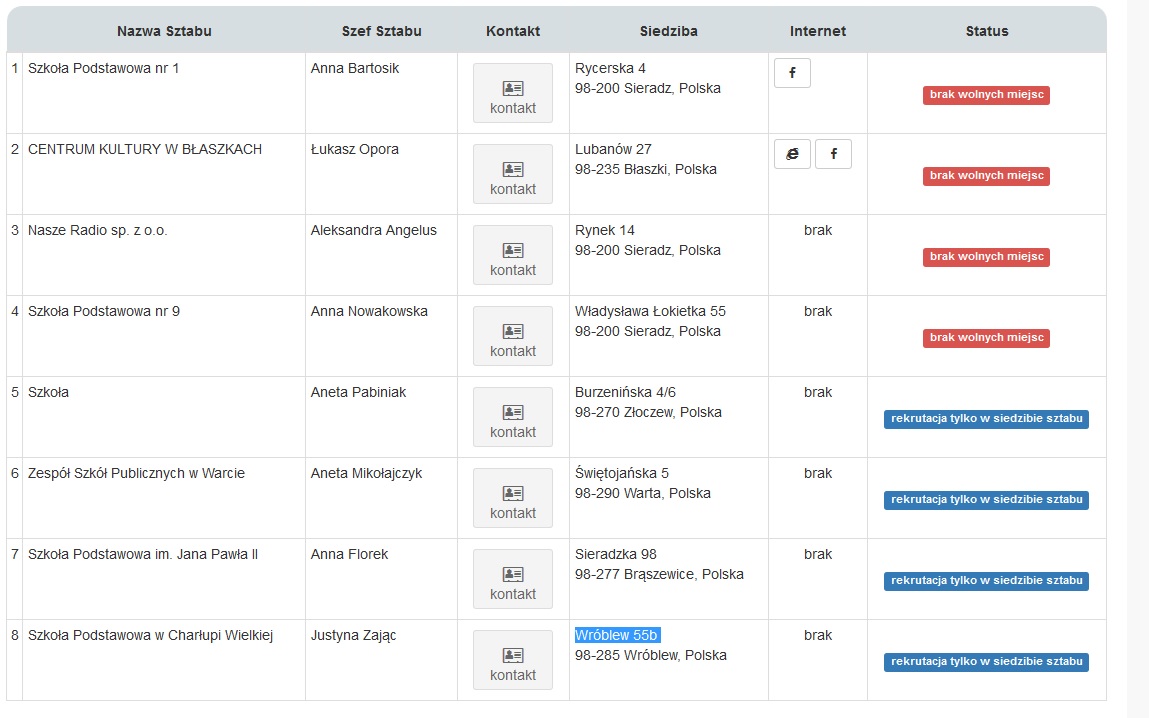The width and height of the screenshot is (1149, 718).
Task: Click the Nazwa Sztabu column header
Action: pyautogui.click(x=164, y=31)
